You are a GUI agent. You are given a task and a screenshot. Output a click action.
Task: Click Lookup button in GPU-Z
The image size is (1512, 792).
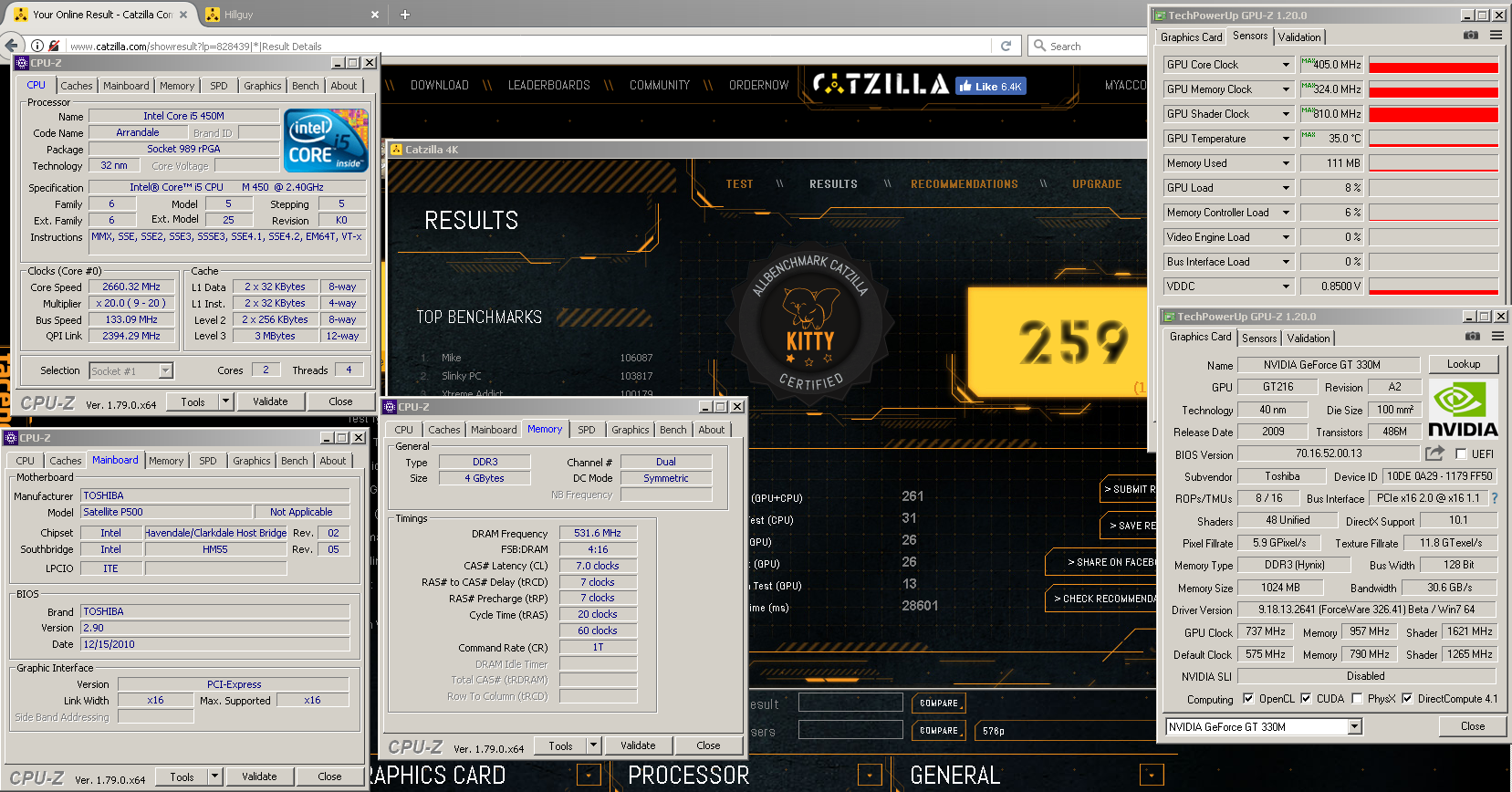1464,364
